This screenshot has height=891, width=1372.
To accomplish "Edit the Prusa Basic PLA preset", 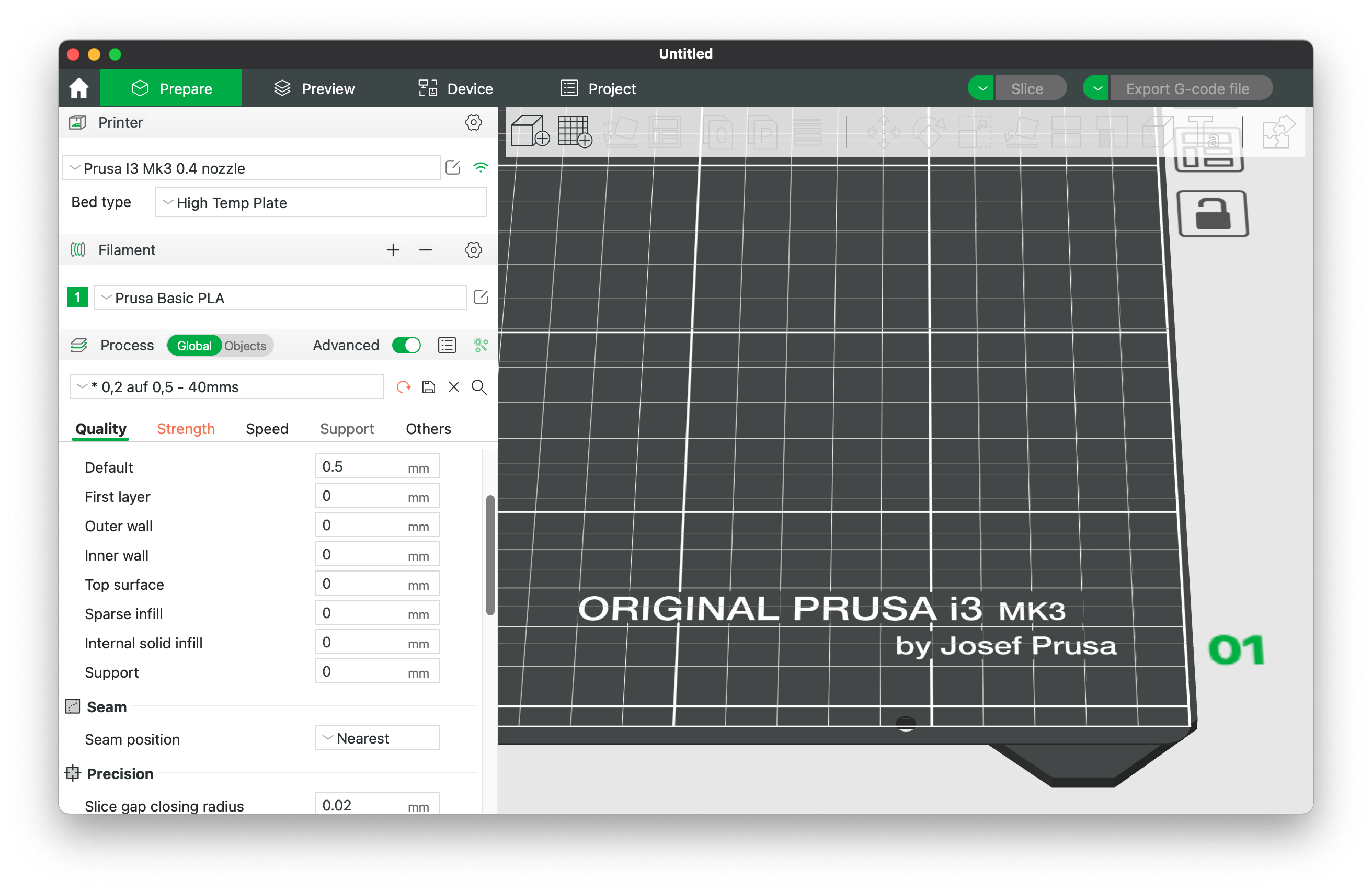I will point(481,298).
